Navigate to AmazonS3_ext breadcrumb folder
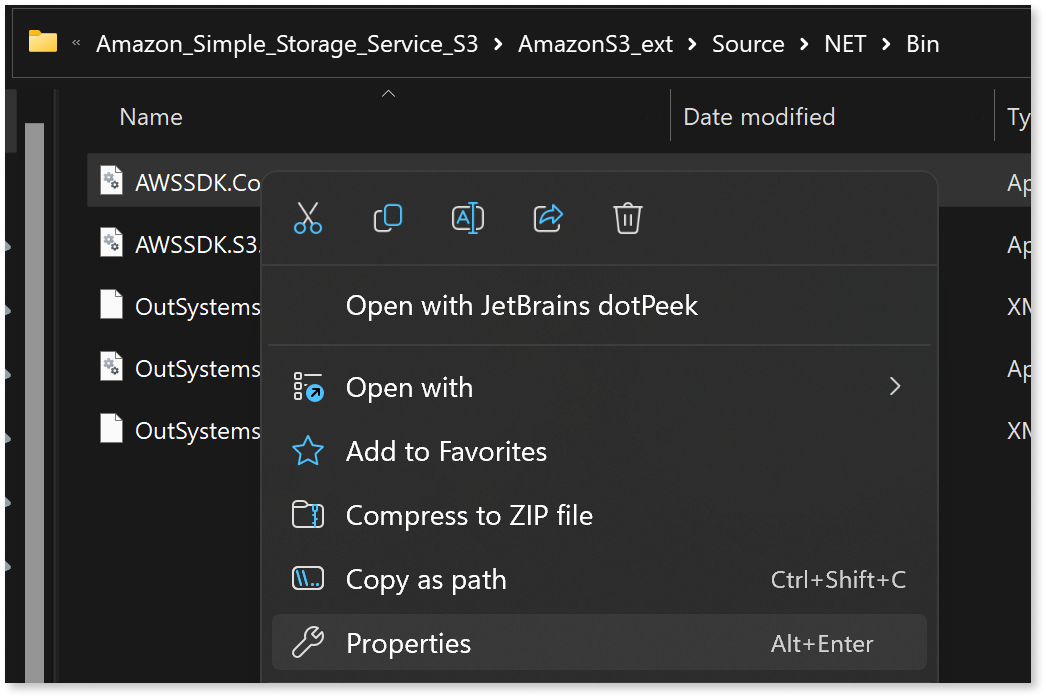This screenshot has width=1046, height=698. (595, 44)
